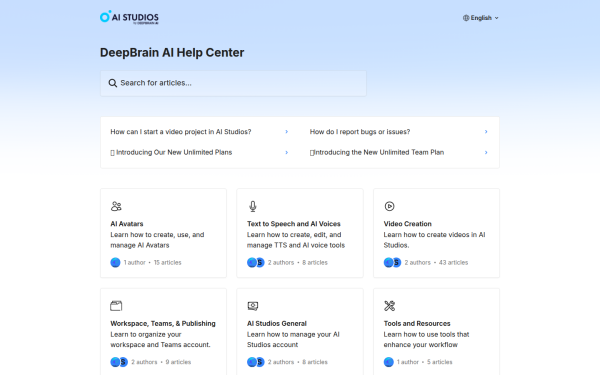Click the AI Avatars people icon
This screenshot has width=600, height=375.
(116, 206)
